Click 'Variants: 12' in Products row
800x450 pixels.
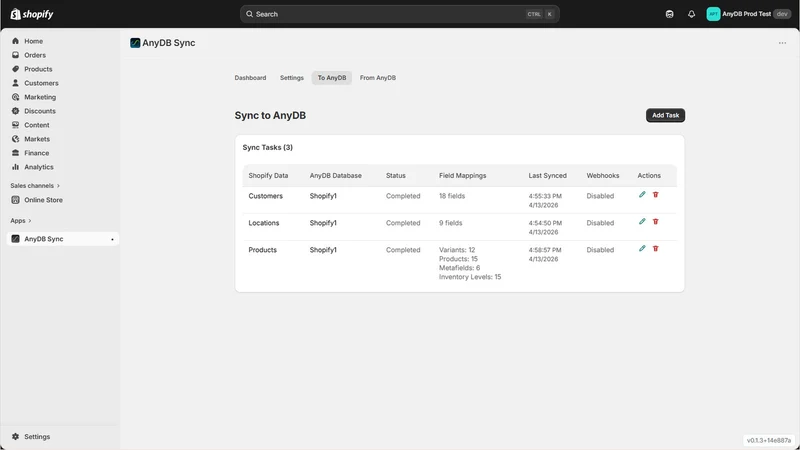[457, 250]
